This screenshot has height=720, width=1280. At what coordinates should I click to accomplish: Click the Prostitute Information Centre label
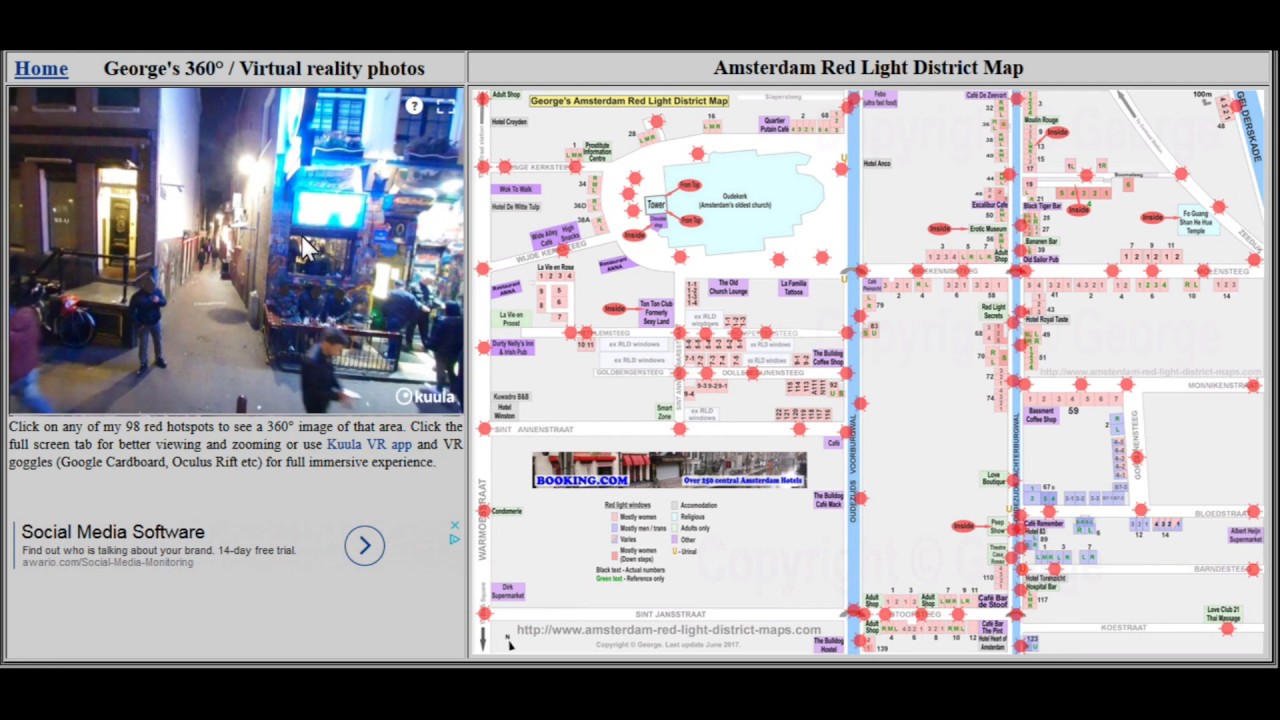click(x=597, y=152)
